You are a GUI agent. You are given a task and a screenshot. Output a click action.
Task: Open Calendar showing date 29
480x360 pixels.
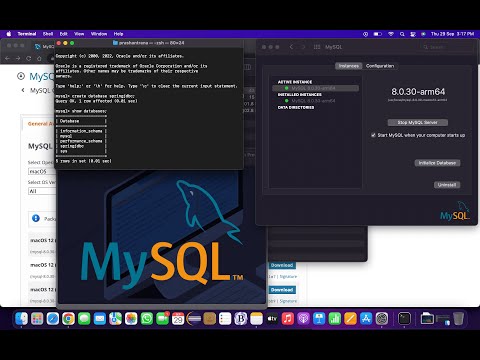click(x=178, y=319)
